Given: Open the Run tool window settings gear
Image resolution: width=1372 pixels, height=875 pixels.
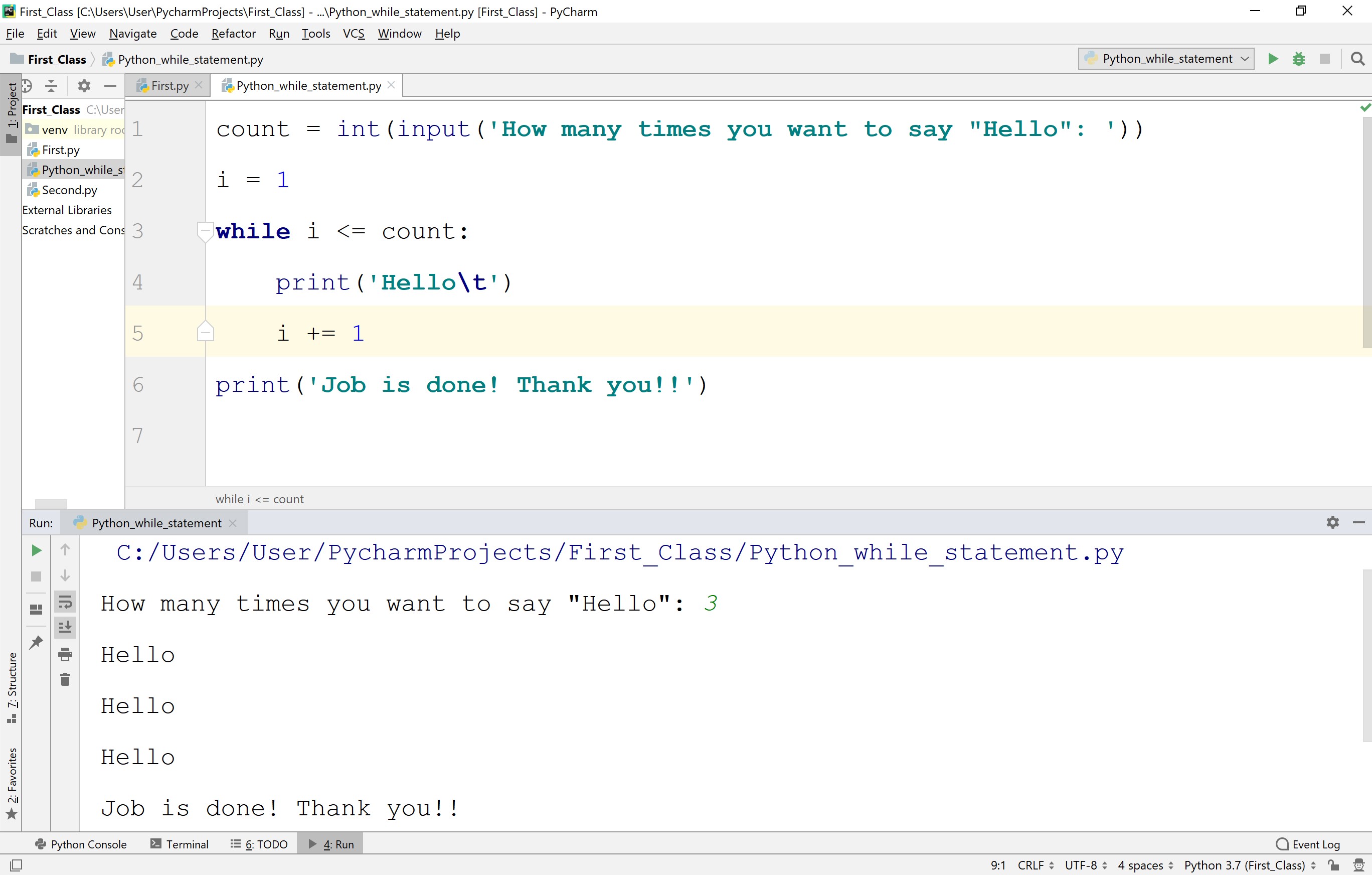Looking at the screenshot, I should [1333, 522].
